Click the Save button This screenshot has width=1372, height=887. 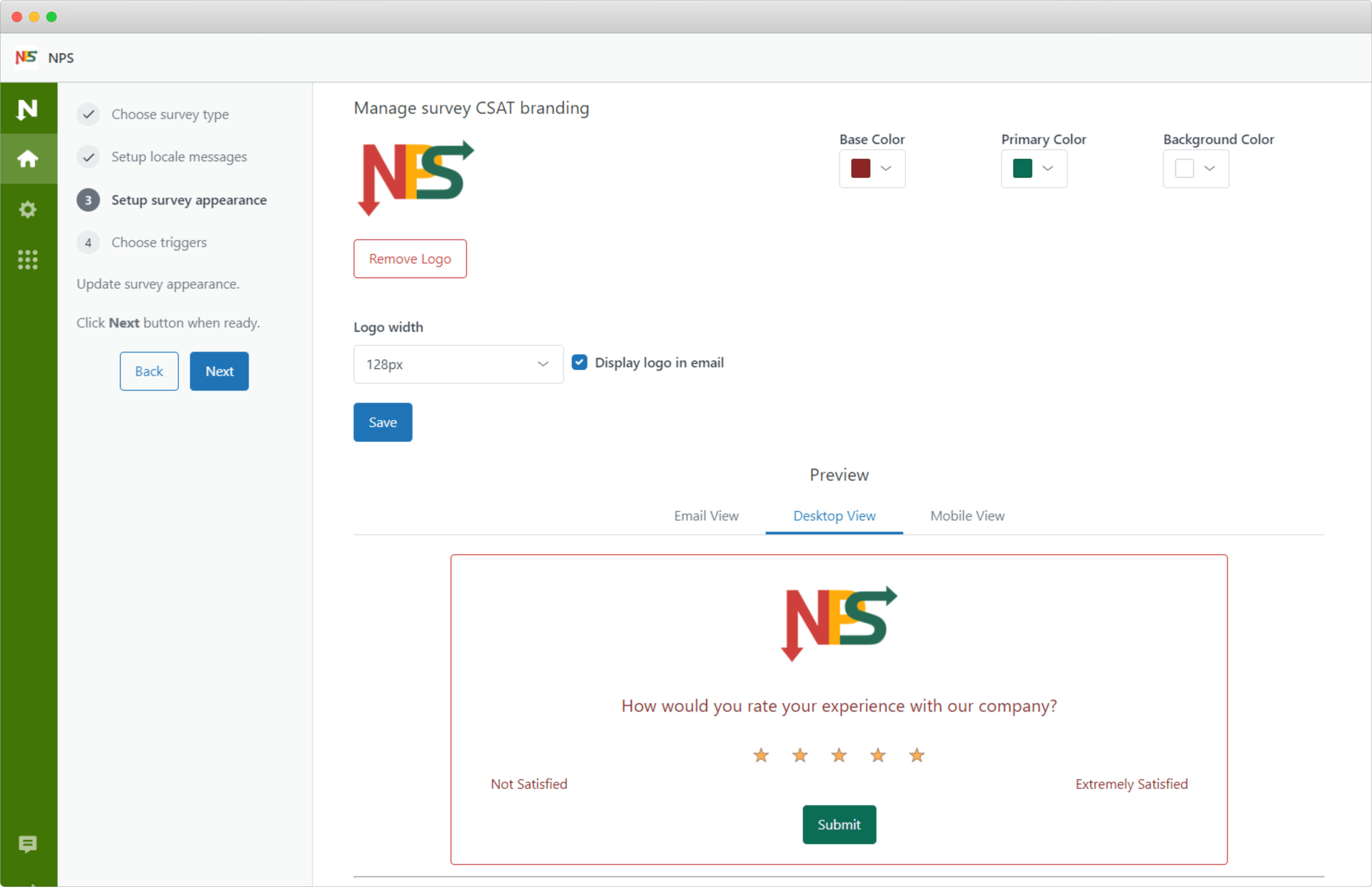click(x=383, y=422)
